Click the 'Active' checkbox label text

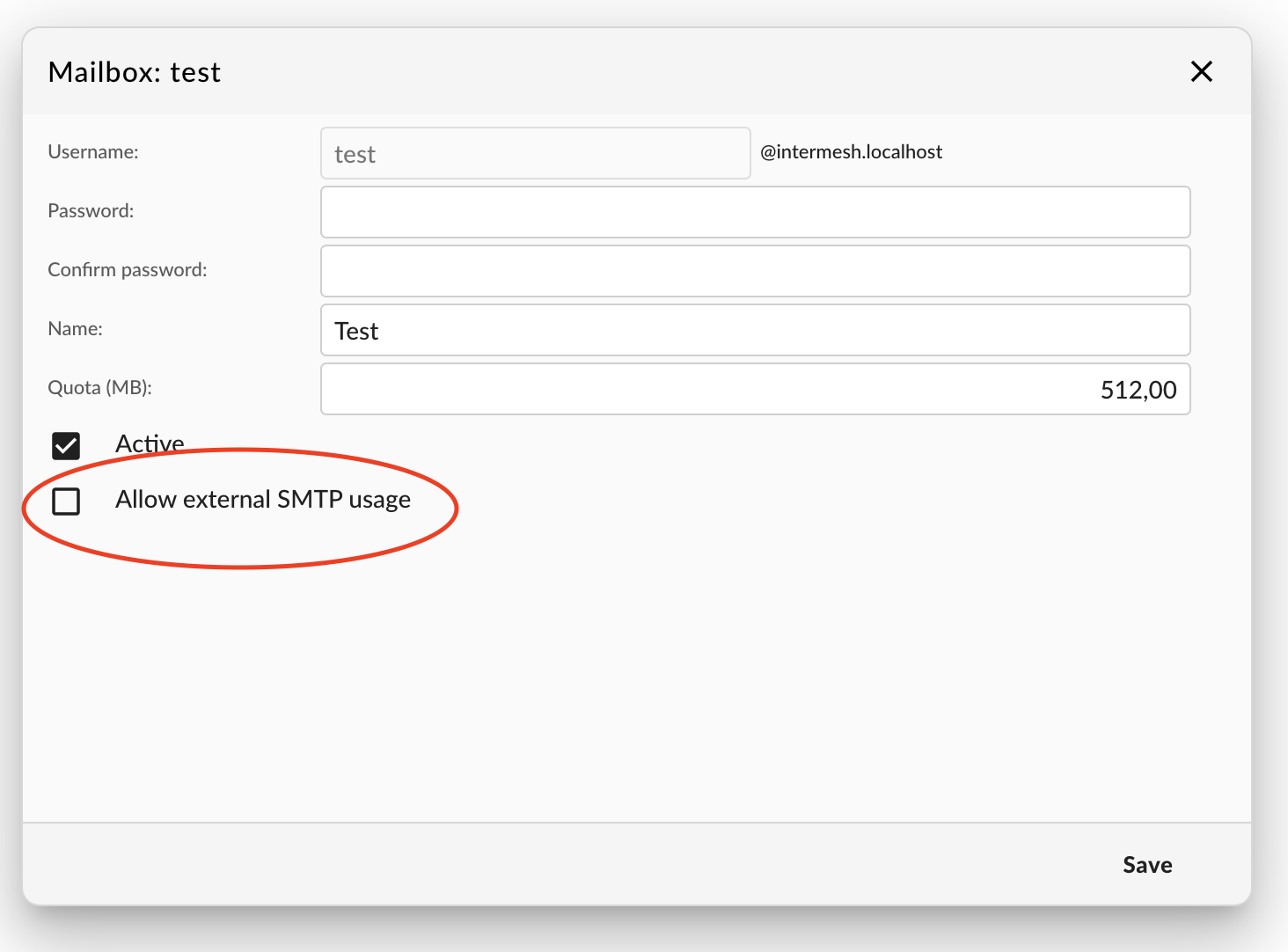[x=150, y=443]
